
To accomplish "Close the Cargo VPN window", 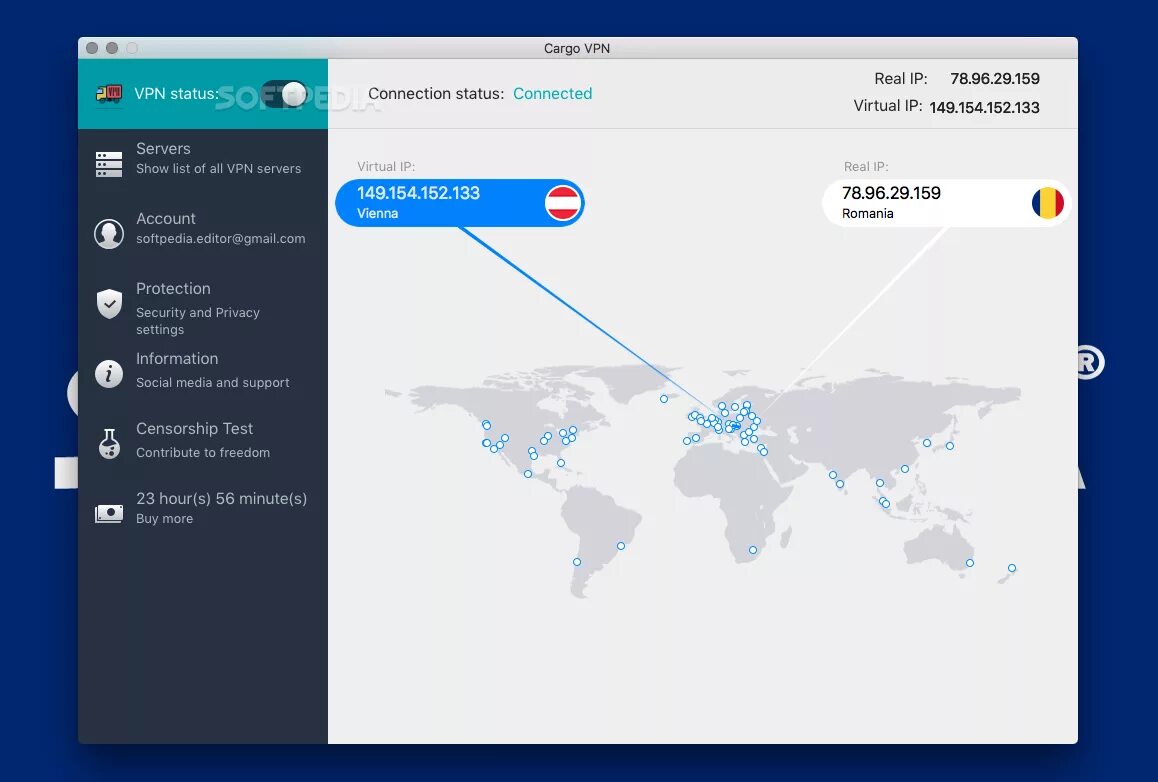I will [92, 48].
